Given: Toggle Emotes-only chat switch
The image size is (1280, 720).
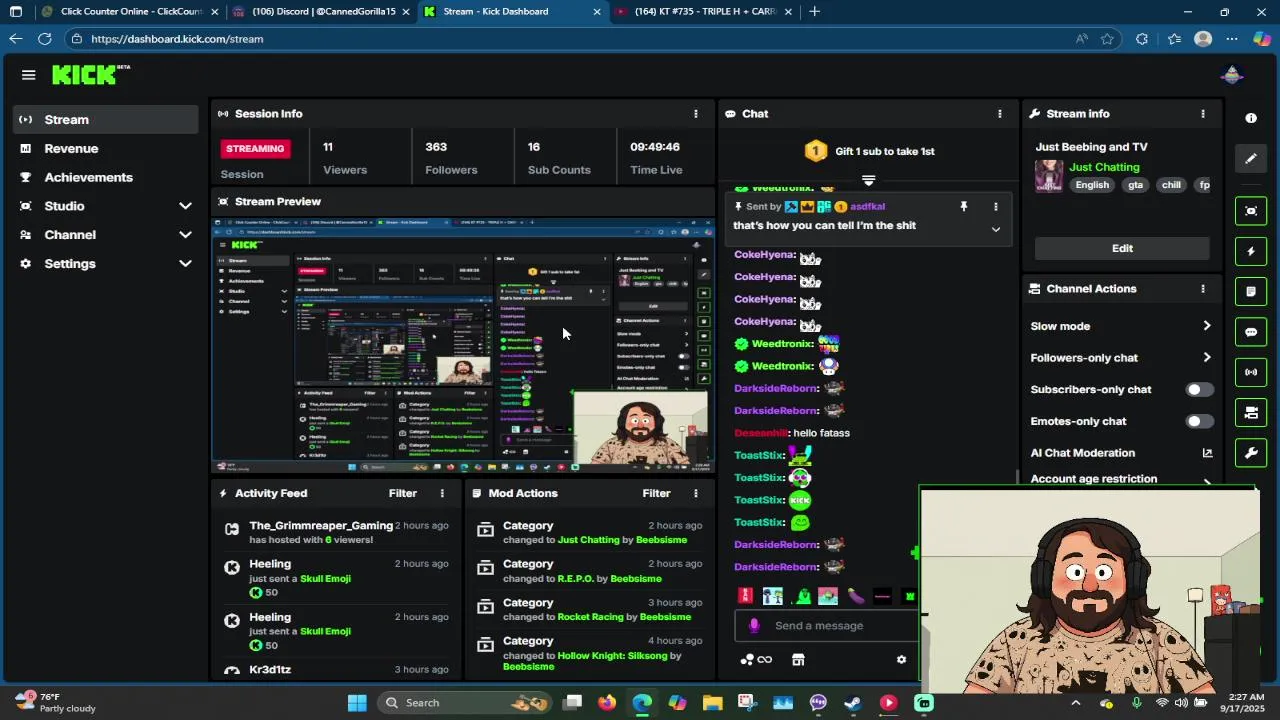Looking at the screenshot, I should [1199, 422].
